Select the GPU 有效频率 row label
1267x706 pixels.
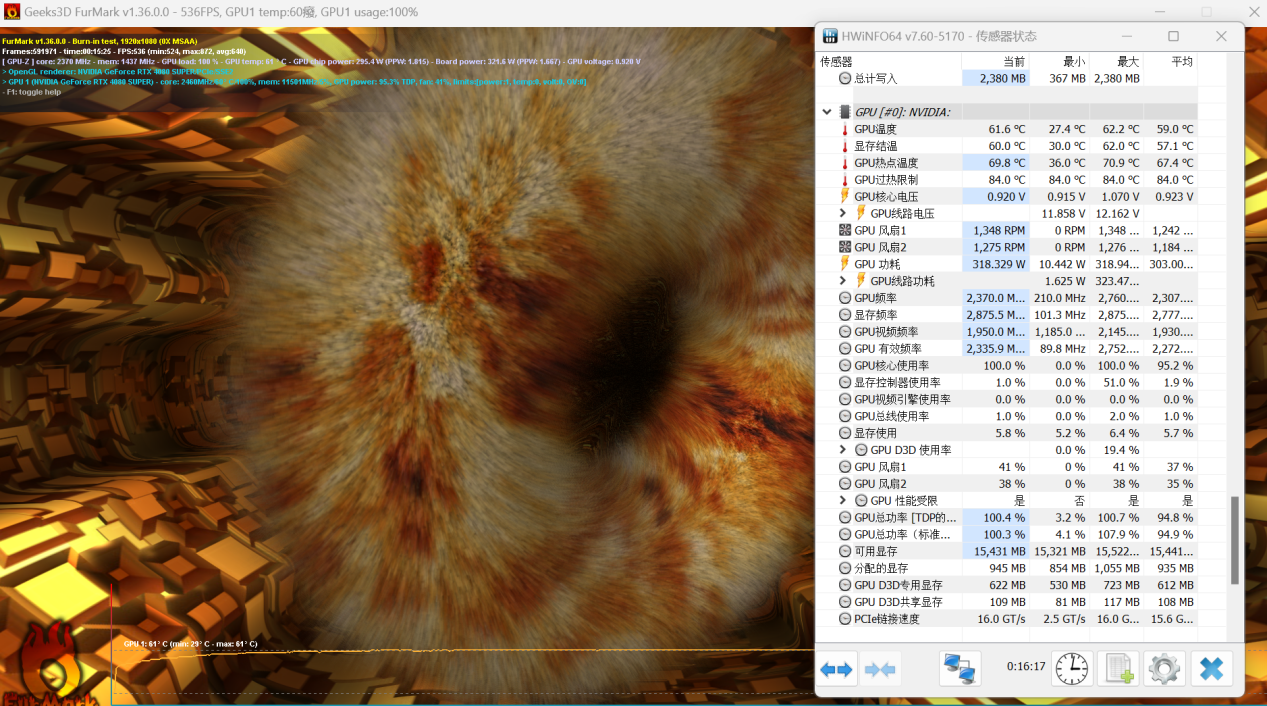pos(889,349)
